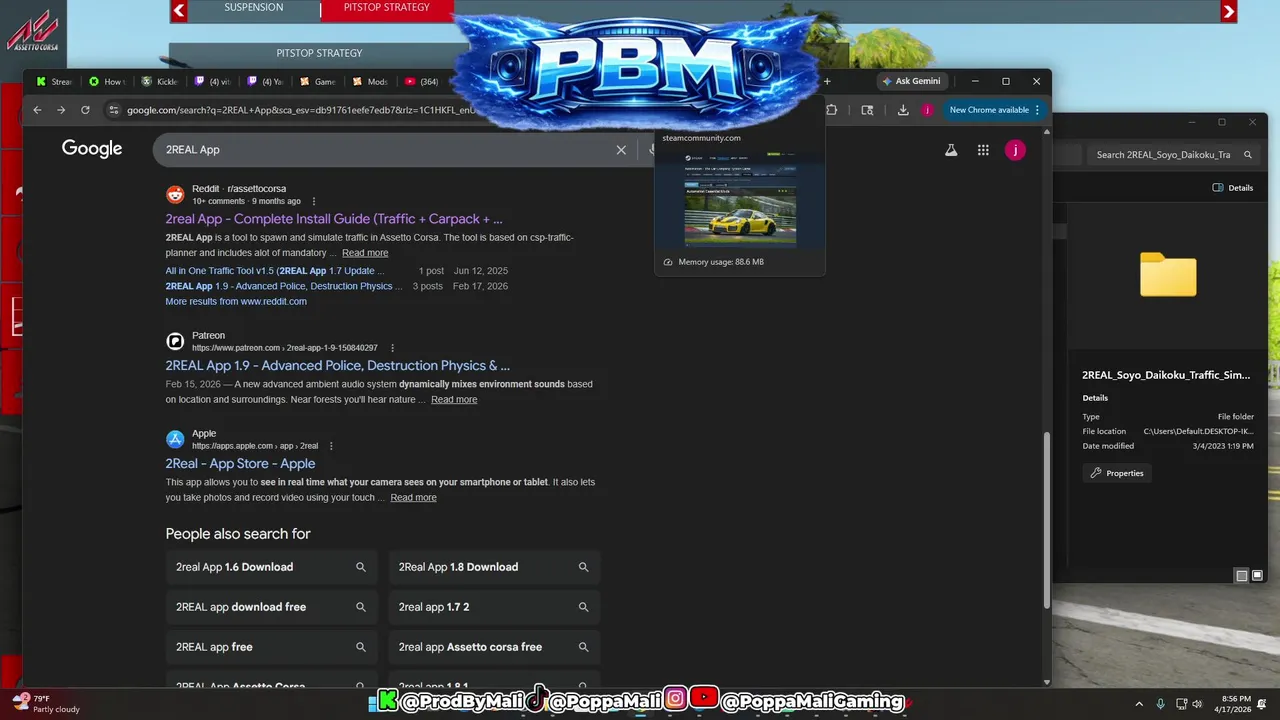Open SUSPENSION tab in Assetto Corsa
Image resolution: width=1280 pixels, height=720 pixels.
click(253, 8)
